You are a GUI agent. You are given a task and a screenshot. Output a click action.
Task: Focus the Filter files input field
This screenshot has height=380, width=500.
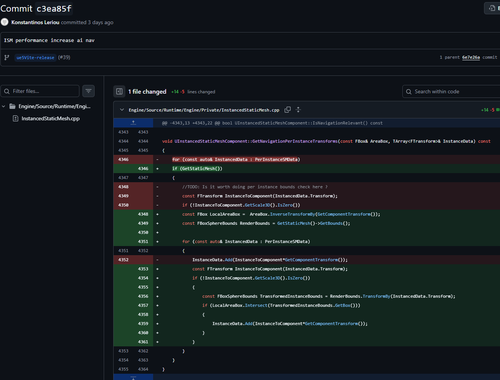(40, 91)
